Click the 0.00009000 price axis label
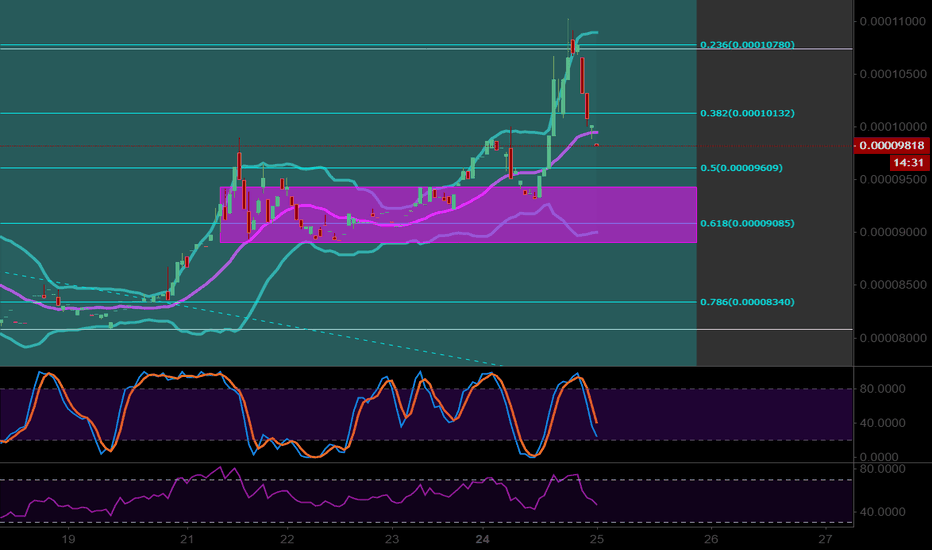Viewport: 932px width, 550px height. click(x=892, y=232)
